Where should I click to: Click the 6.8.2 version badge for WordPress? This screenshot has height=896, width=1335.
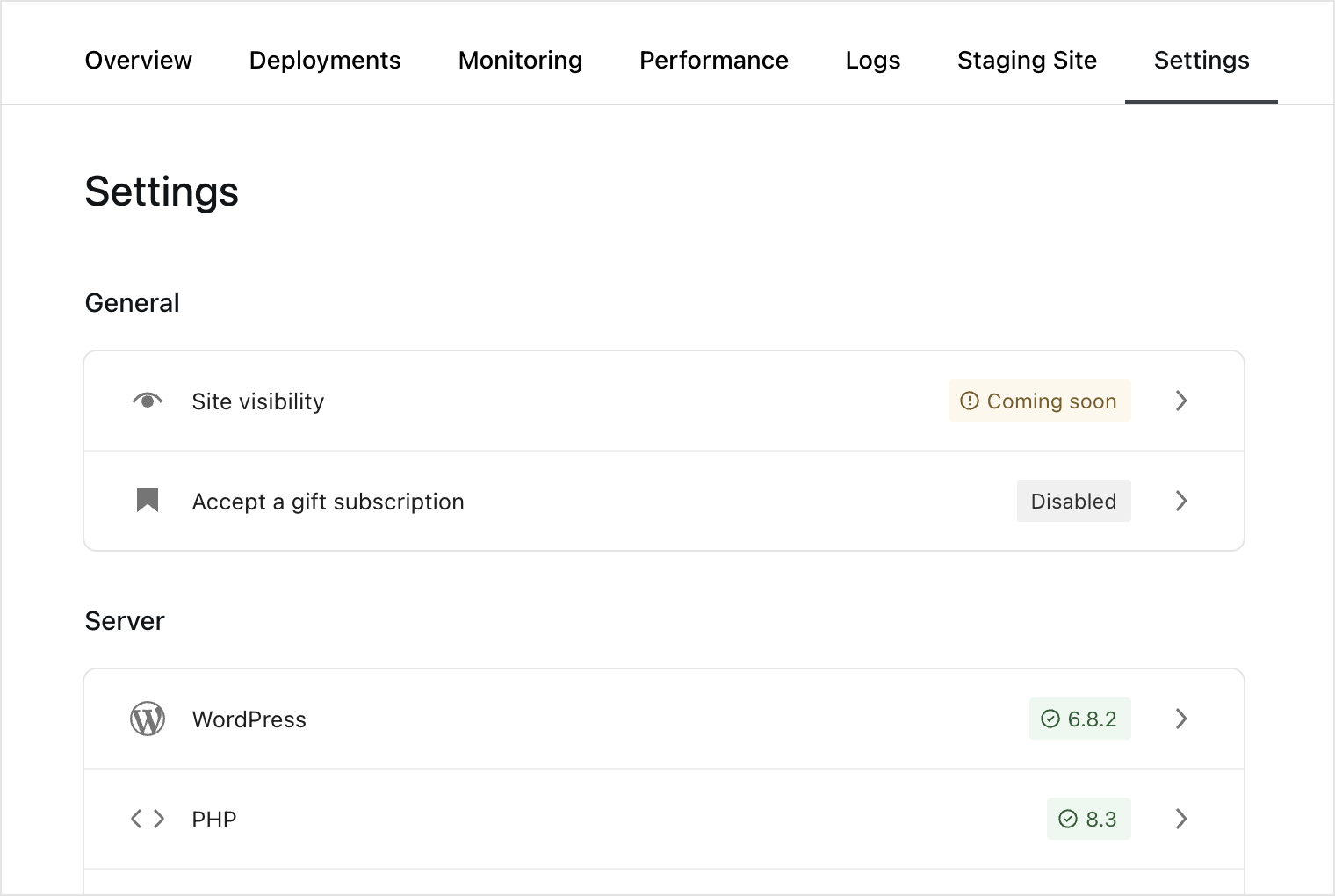click(x=1080, y=719)
